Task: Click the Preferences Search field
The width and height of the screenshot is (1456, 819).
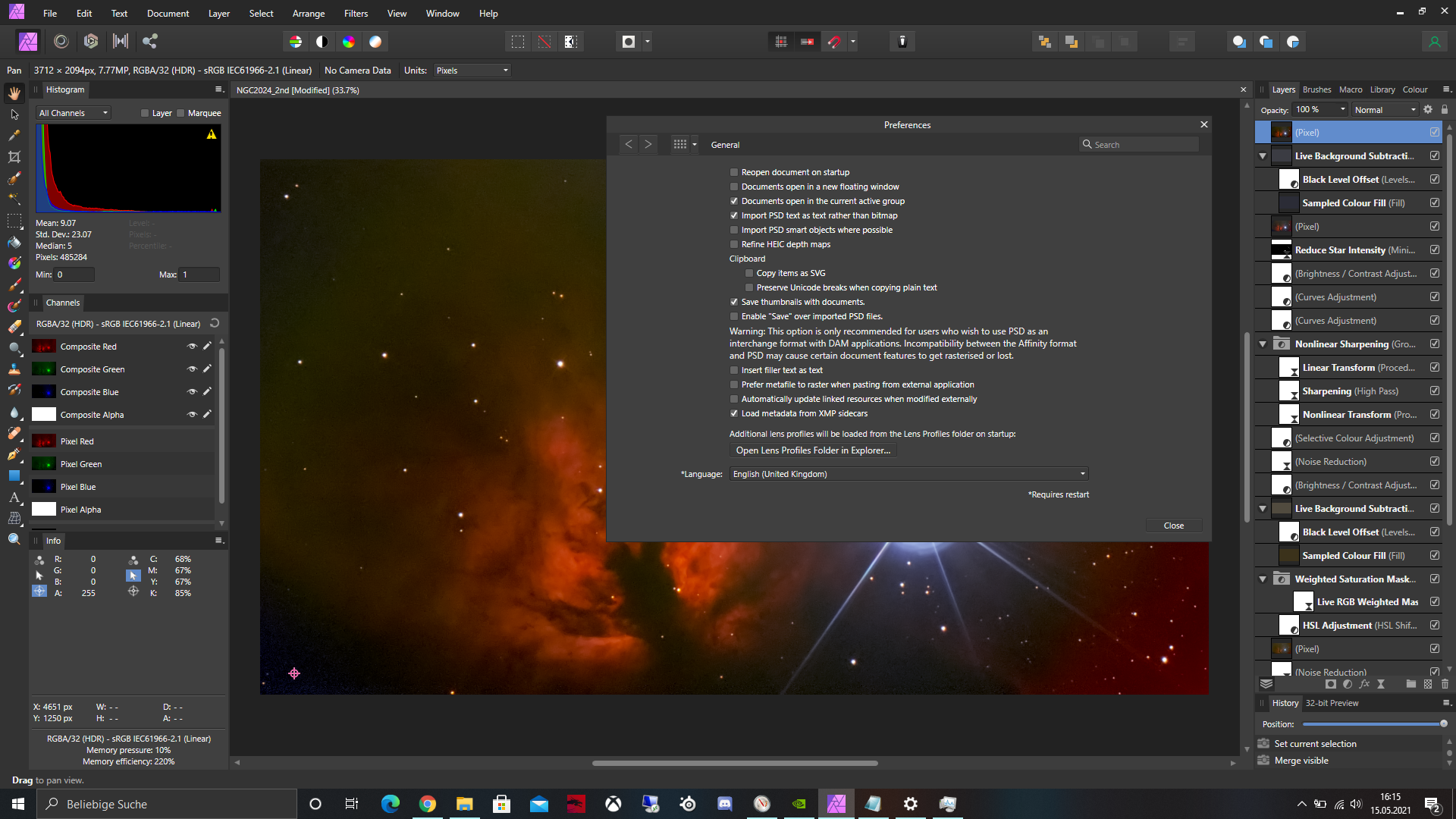Action: click(1139, 144)
